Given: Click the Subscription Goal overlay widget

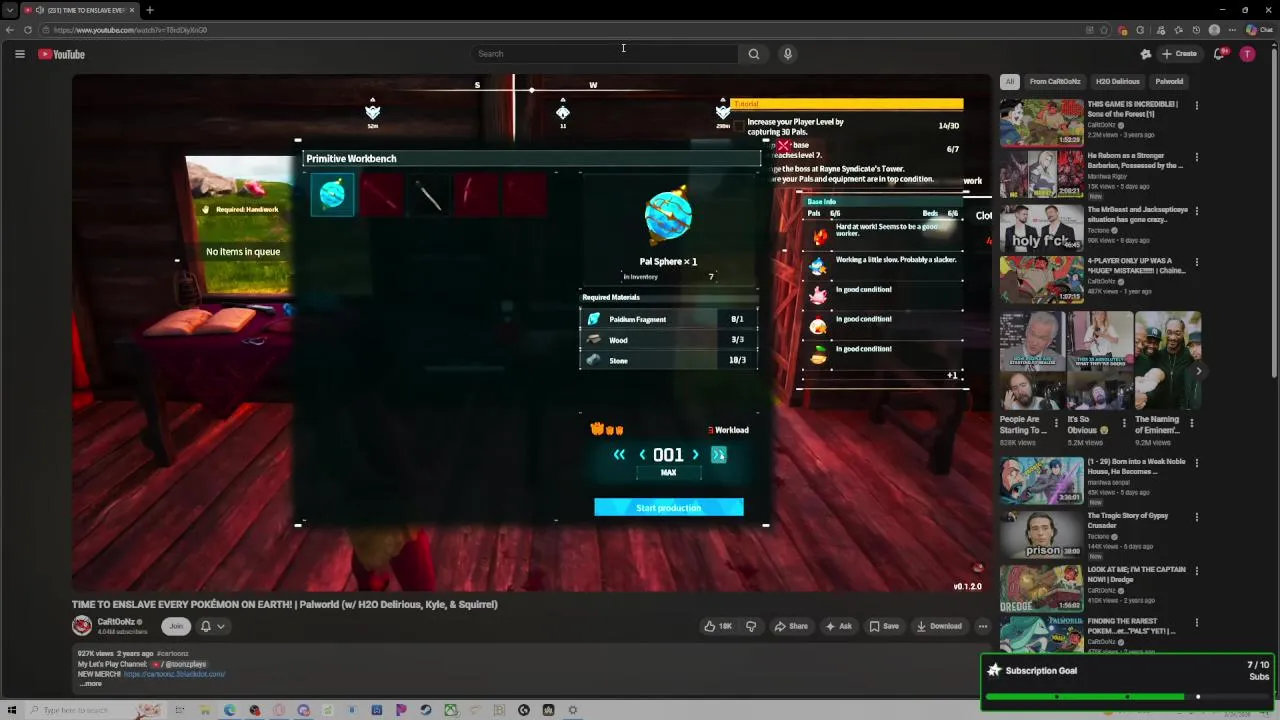Looking at the screenshot, I should [x=1128, y=682].
